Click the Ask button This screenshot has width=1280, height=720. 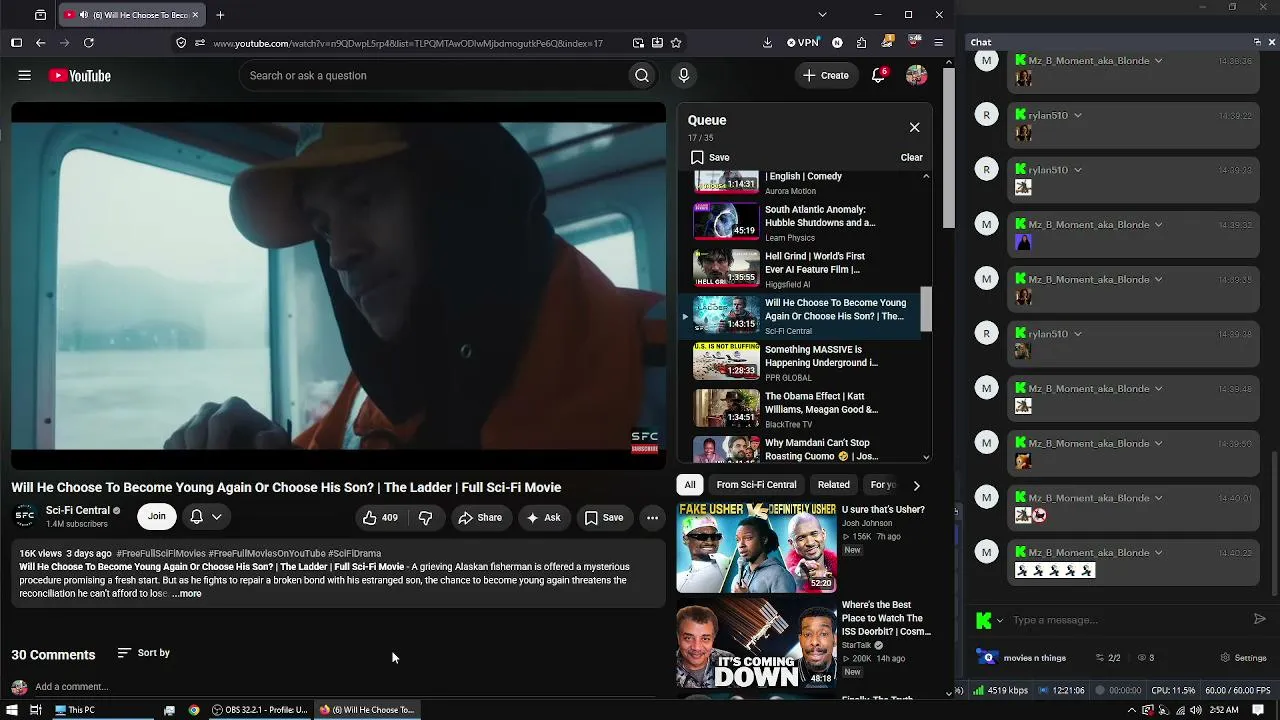[x=543, y=518]
